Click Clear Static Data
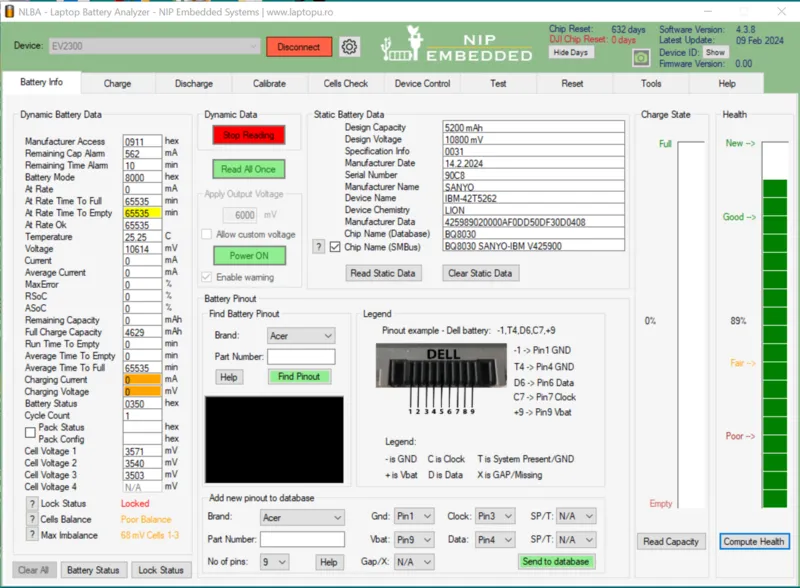The width and height of the screenshot is (800, 588). coord(481,273)
